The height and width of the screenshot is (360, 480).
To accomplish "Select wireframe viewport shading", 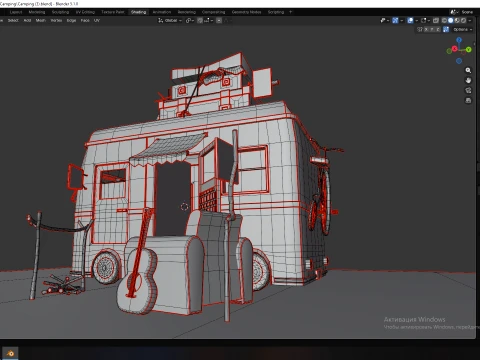I will click(444, 20).
